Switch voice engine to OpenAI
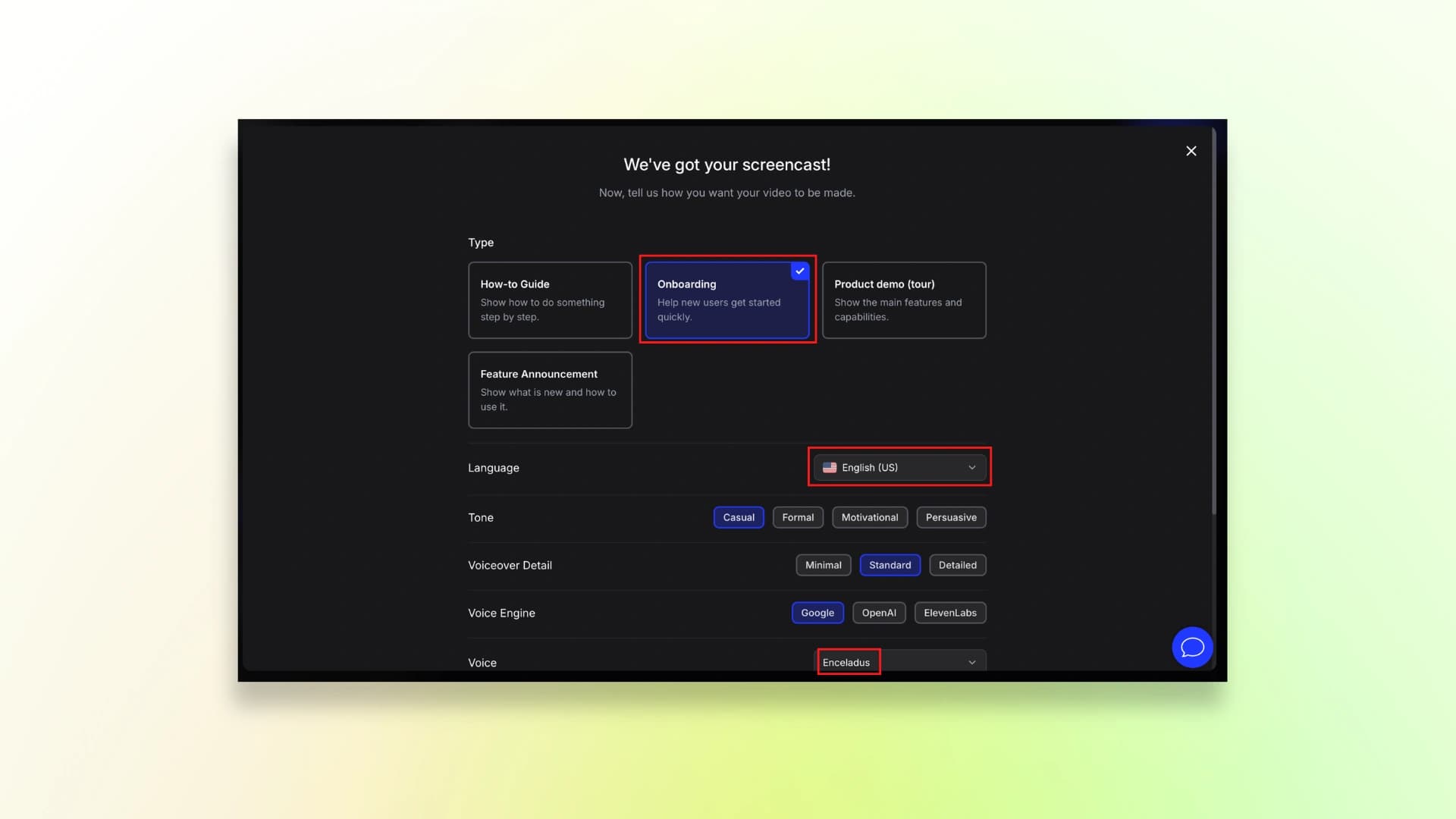 pos(879,613)
